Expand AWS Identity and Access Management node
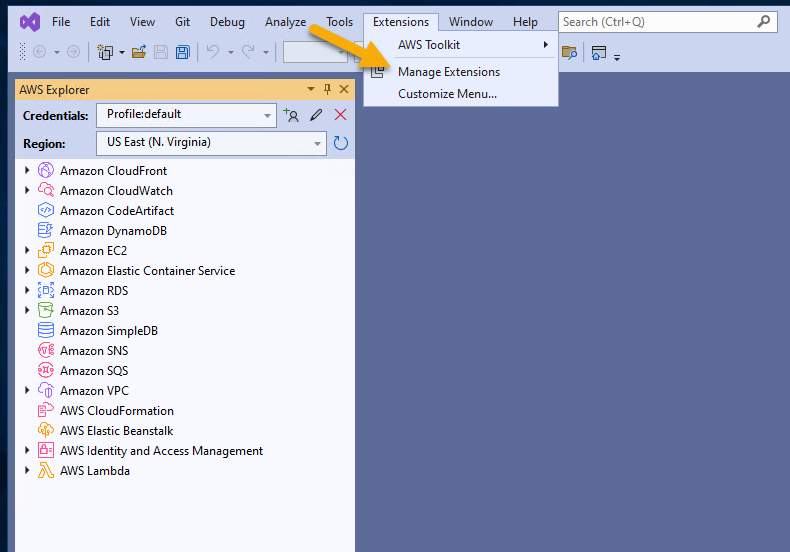 point(27,450)
